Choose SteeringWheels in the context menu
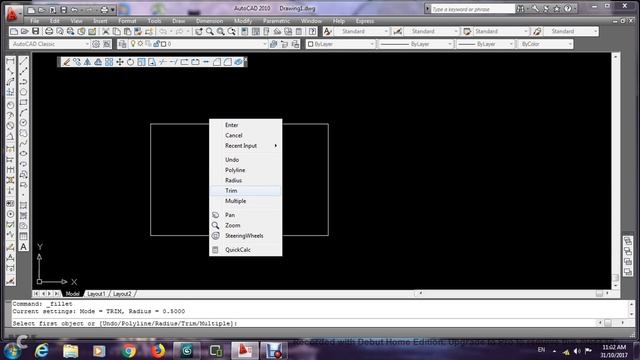Viewport: 640px width, 360px height. pos(245,236)
